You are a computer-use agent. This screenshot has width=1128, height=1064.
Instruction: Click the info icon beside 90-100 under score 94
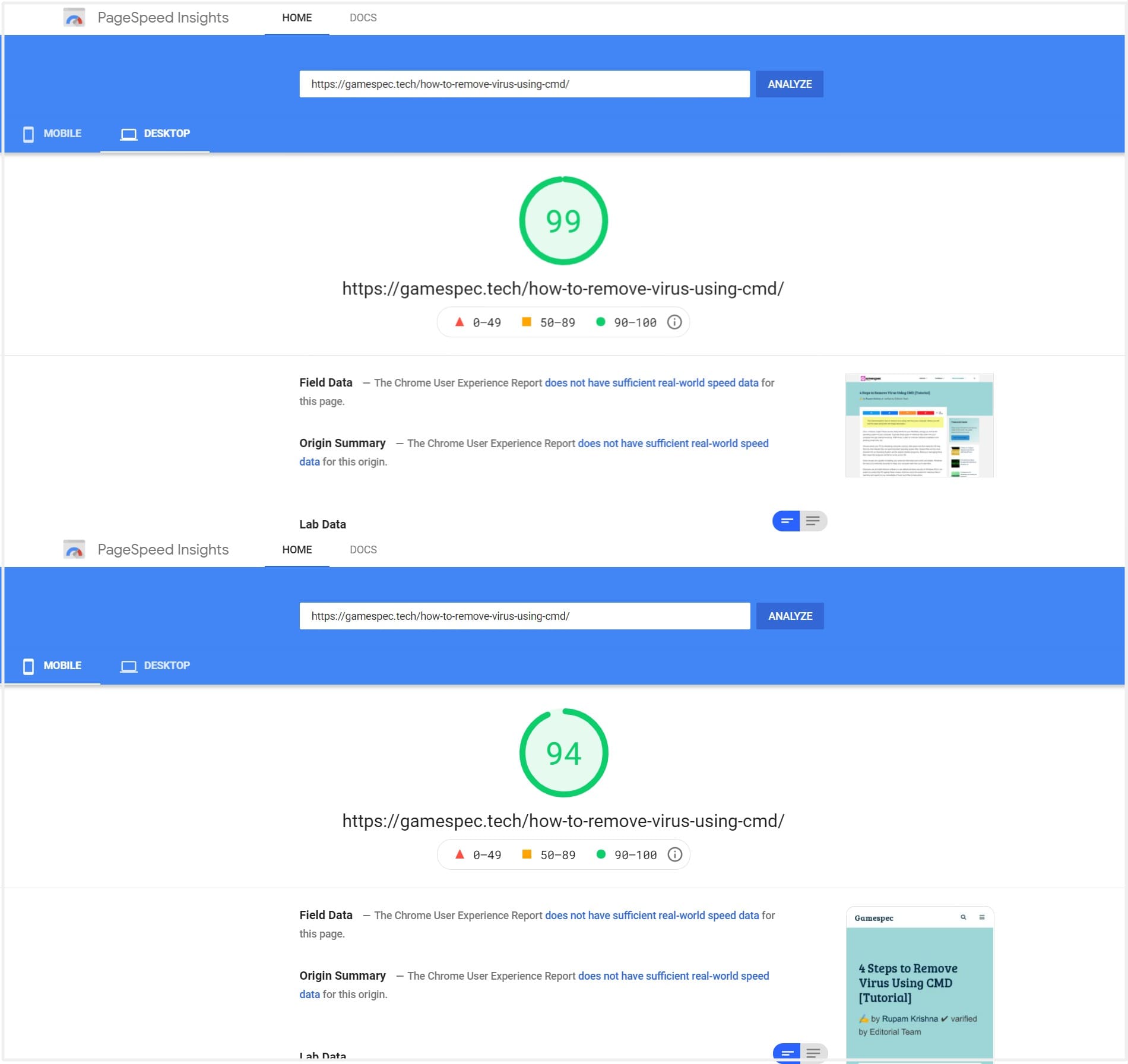pos(675,854)
